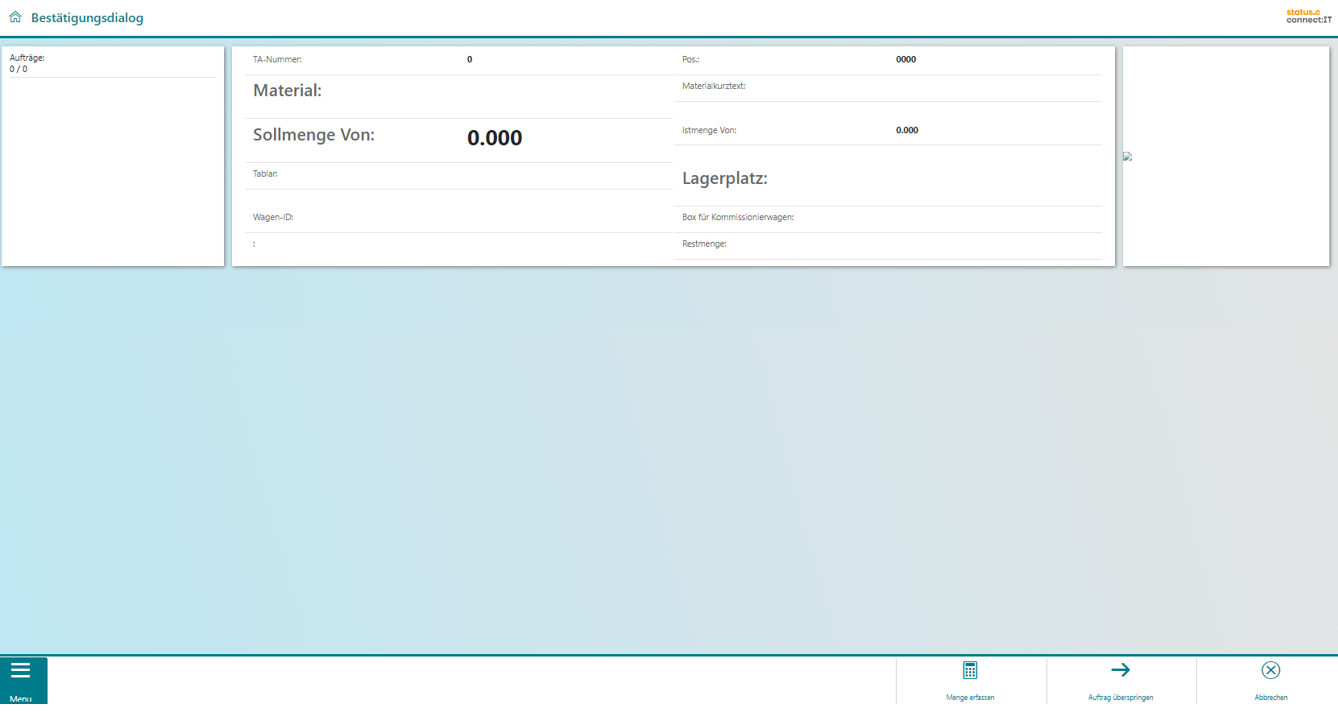Click the home icon beside Bestätigungsdialog
The image size is (1338, 723).
[15, 17]
